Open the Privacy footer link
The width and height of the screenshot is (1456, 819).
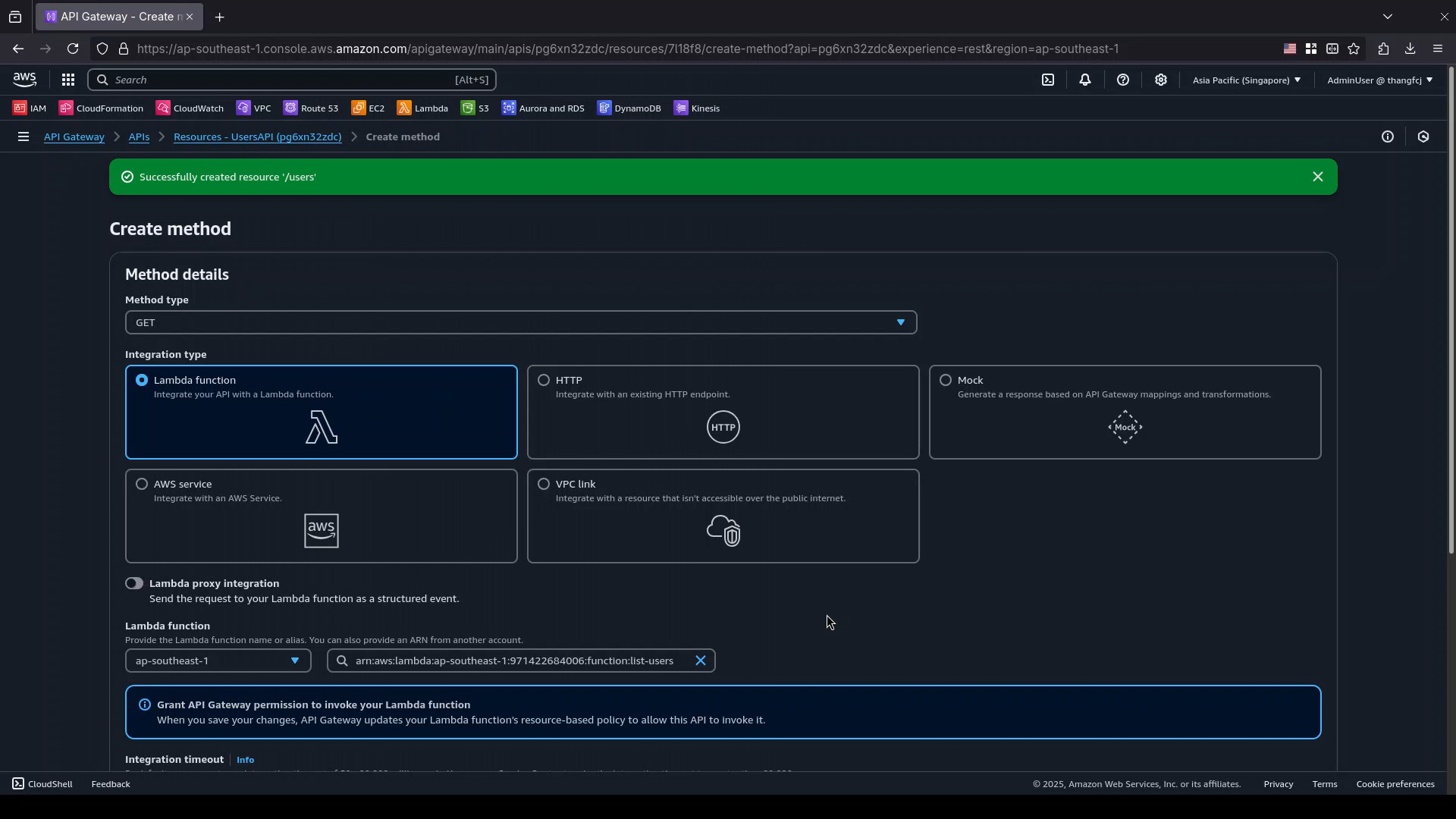pos(1279,784)
